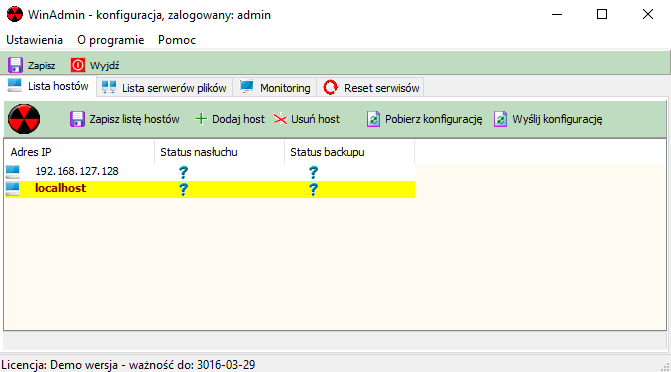Image resolution: width=671 pixels, height=372 pixels.
Task: Select the localhost host entry
Action: coord(60,188)
